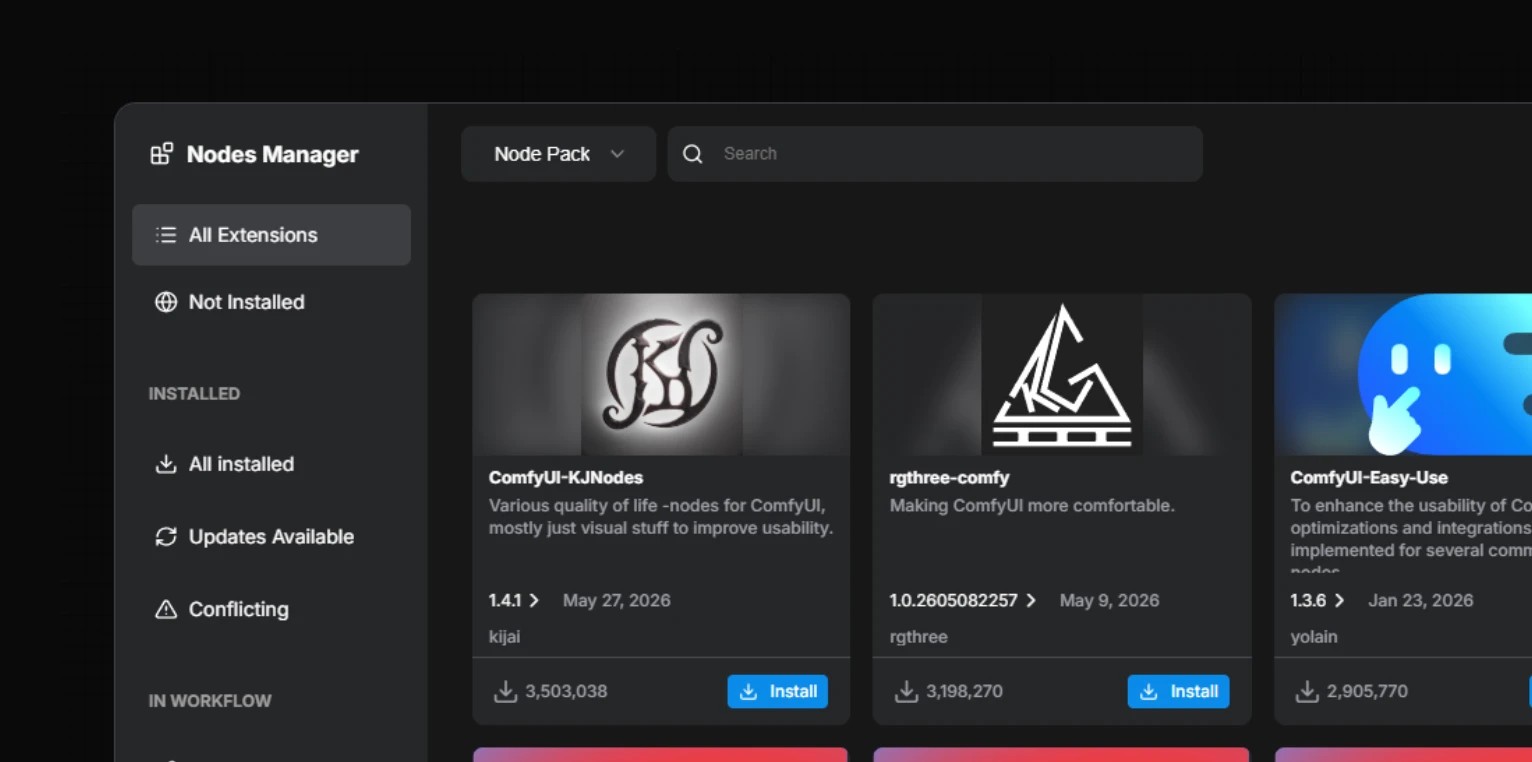The width and height of the screenshot is (1532, 762).
Task: Click the 2,905,770 download count
Action: tap(1368, 691)
